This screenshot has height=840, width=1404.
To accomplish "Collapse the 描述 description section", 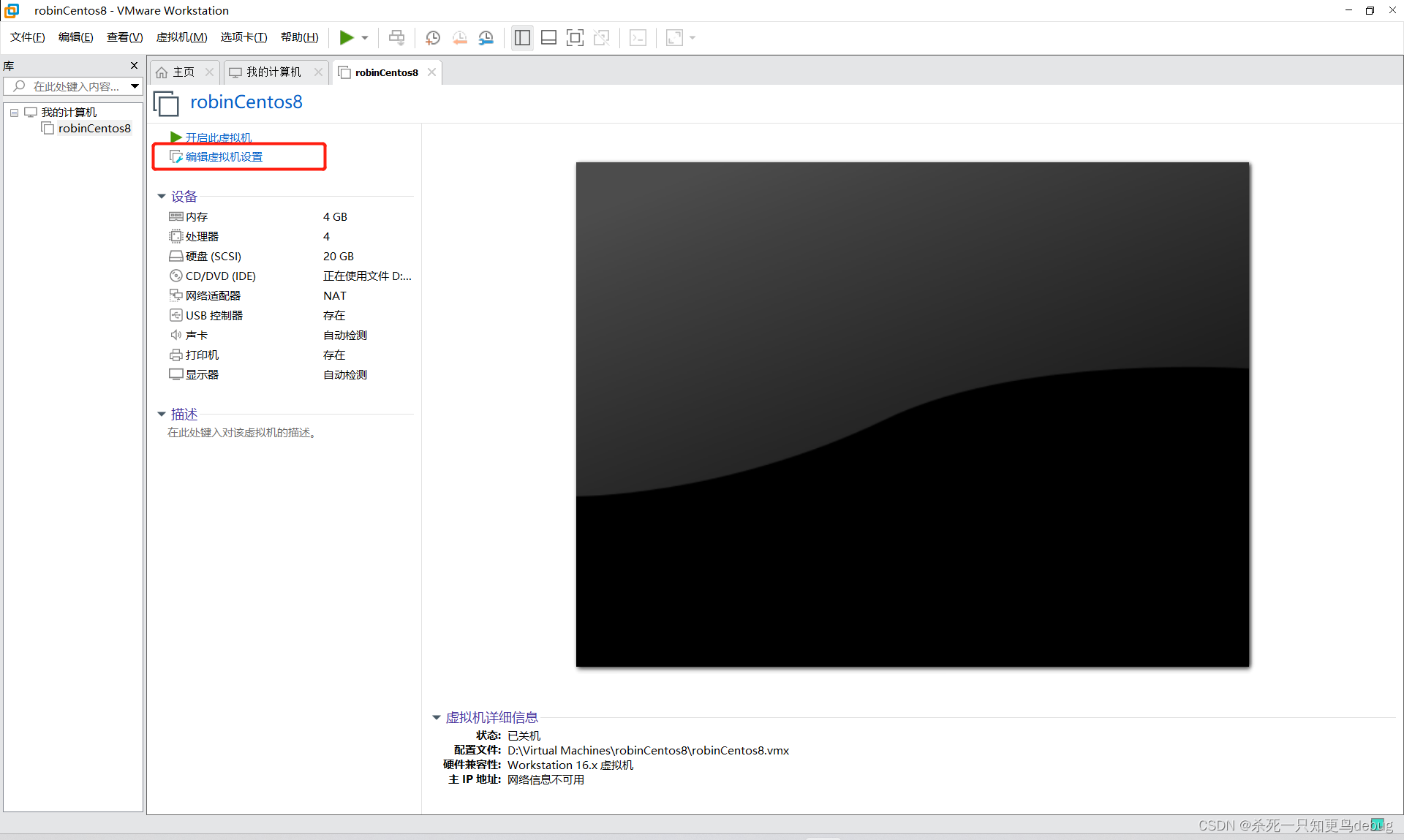I will pos(162,414).
